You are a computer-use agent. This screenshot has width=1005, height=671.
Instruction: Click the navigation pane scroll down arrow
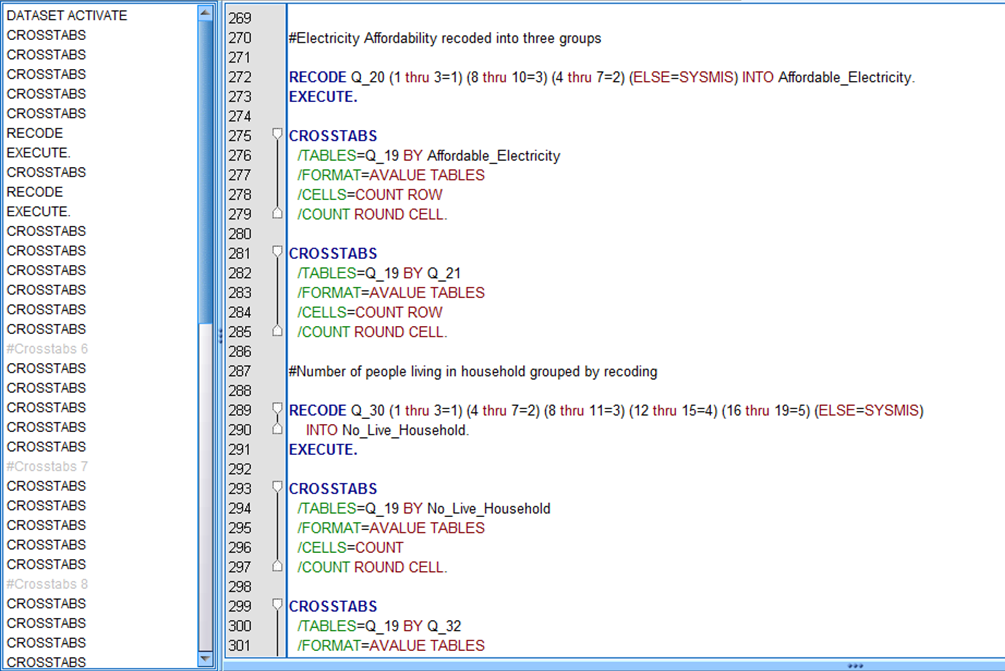click(x=205, y=659)
